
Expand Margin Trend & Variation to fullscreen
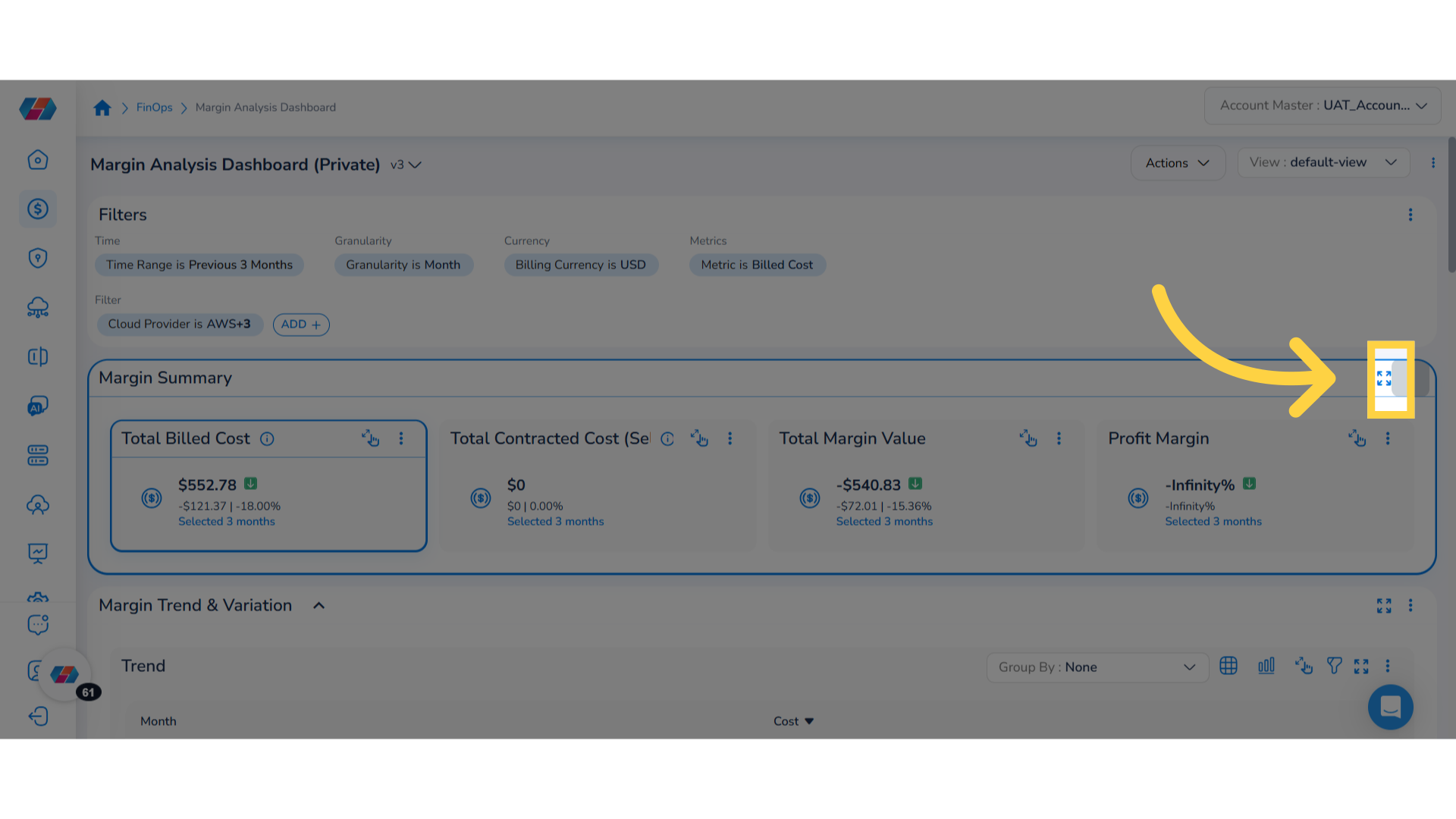point(1384,606)
